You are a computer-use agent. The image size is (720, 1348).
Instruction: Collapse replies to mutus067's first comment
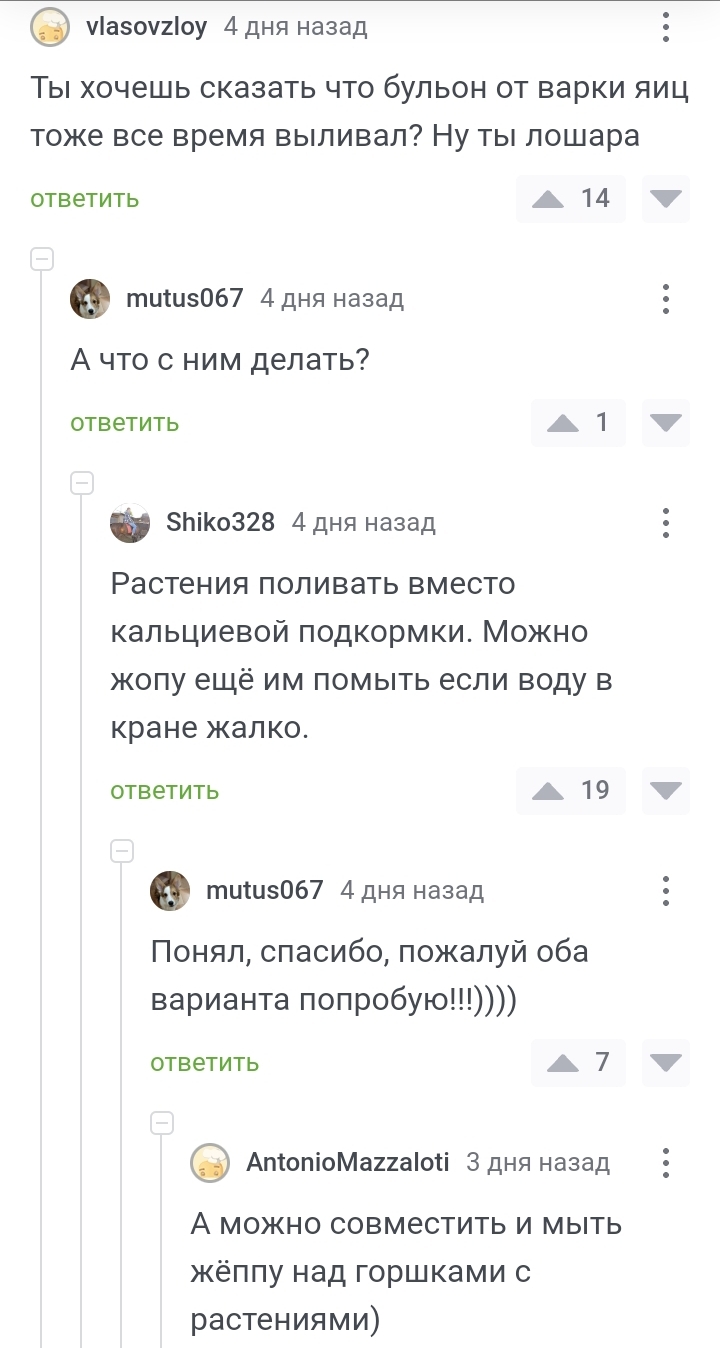(82, 484)
